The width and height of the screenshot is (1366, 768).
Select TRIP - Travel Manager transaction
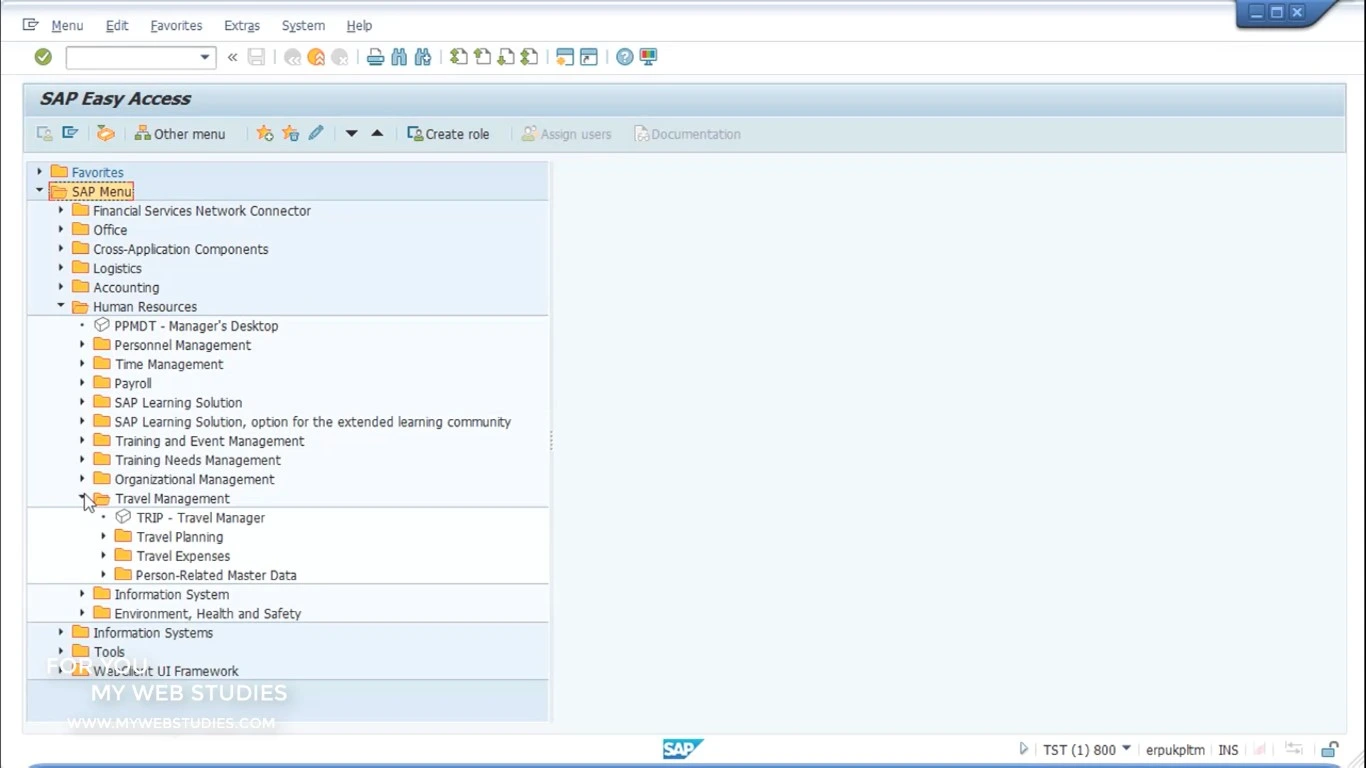click(201, 518)
